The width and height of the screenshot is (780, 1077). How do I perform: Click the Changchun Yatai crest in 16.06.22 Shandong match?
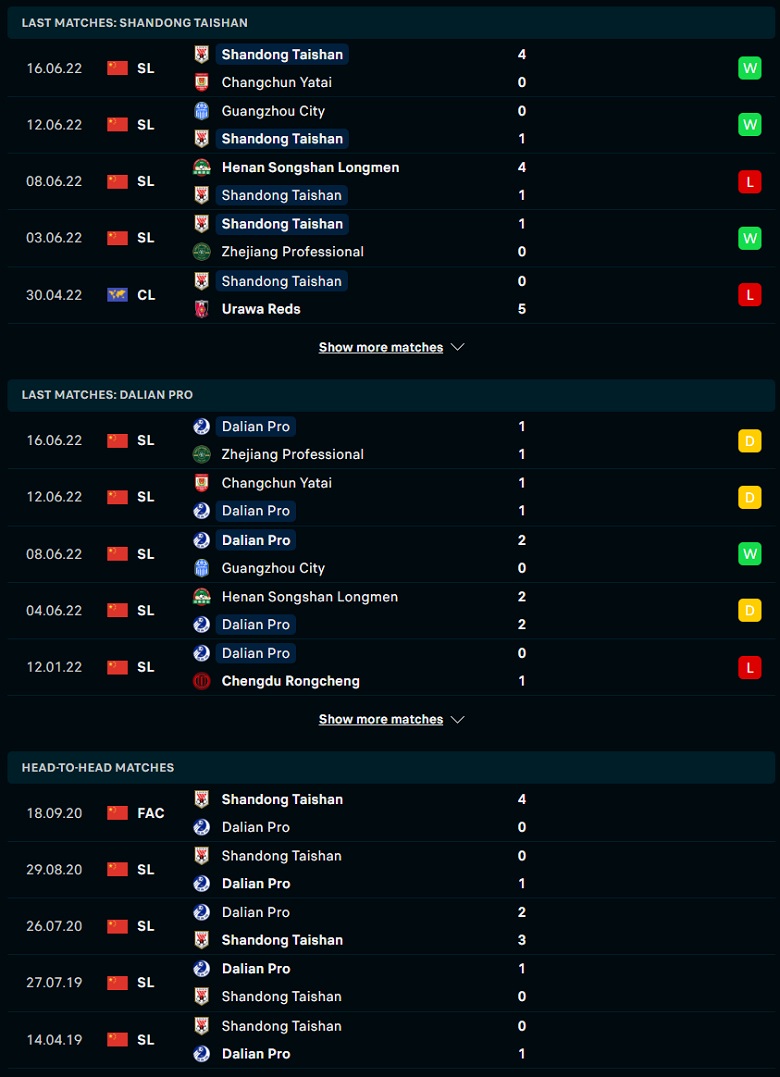pyautogui.click(x=201, y=82)
